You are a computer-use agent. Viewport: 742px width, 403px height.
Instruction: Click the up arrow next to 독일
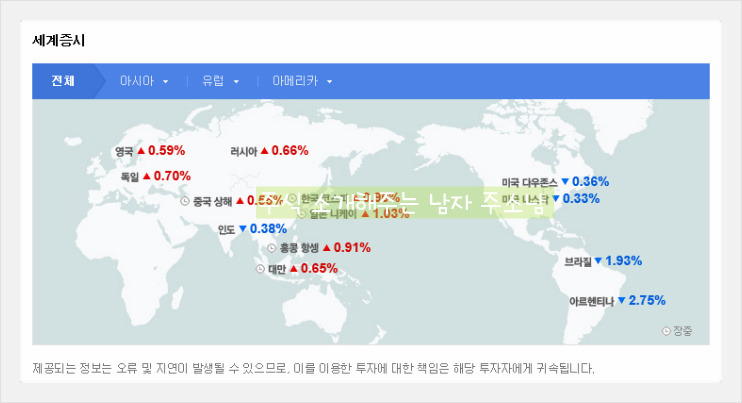147,176
